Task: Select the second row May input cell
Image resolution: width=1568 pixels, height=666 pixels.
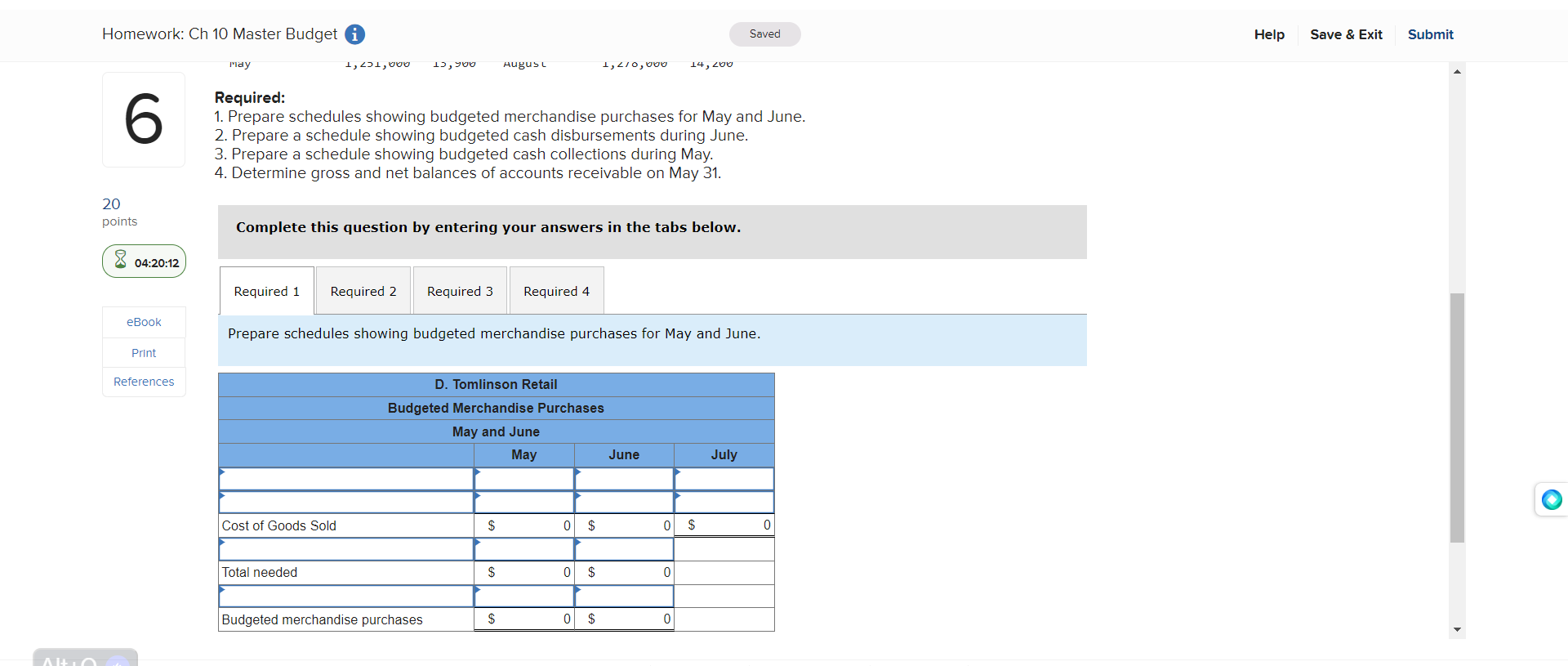Action: point(524,502)
